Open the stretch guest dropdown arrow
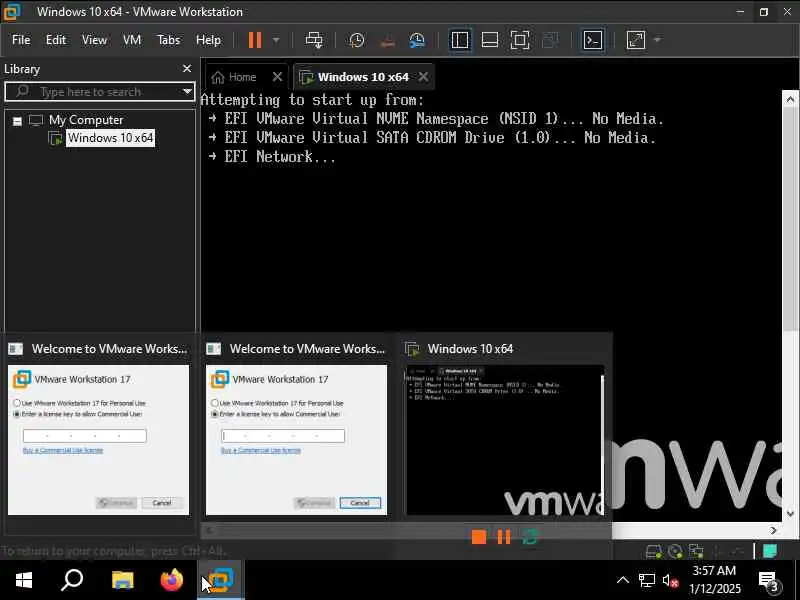Screen dimensions: 800x600 click(657, 40)
